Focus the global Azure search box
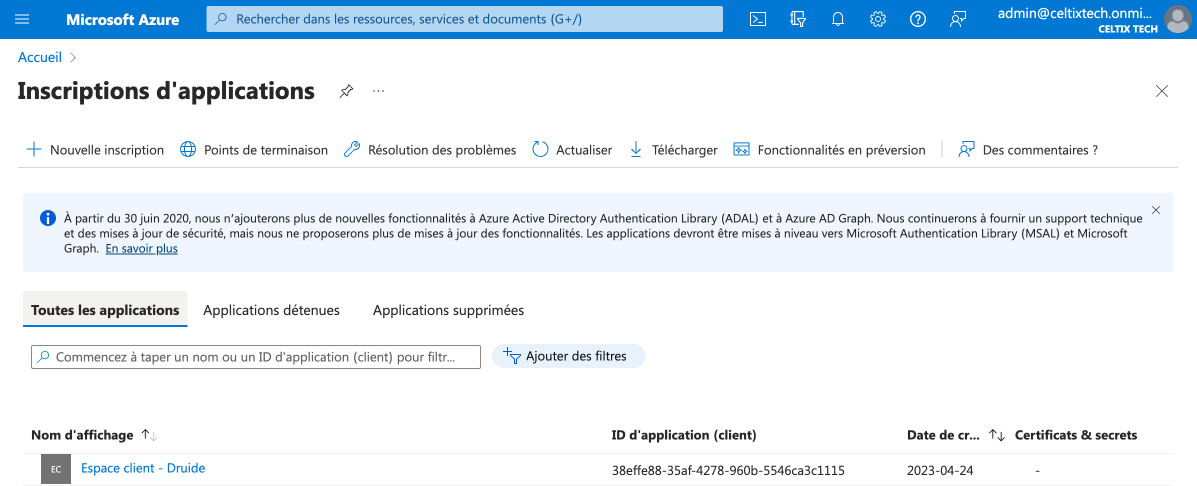Image resolution: width=1197 pixels, height=486 pixels. point(464,19)
